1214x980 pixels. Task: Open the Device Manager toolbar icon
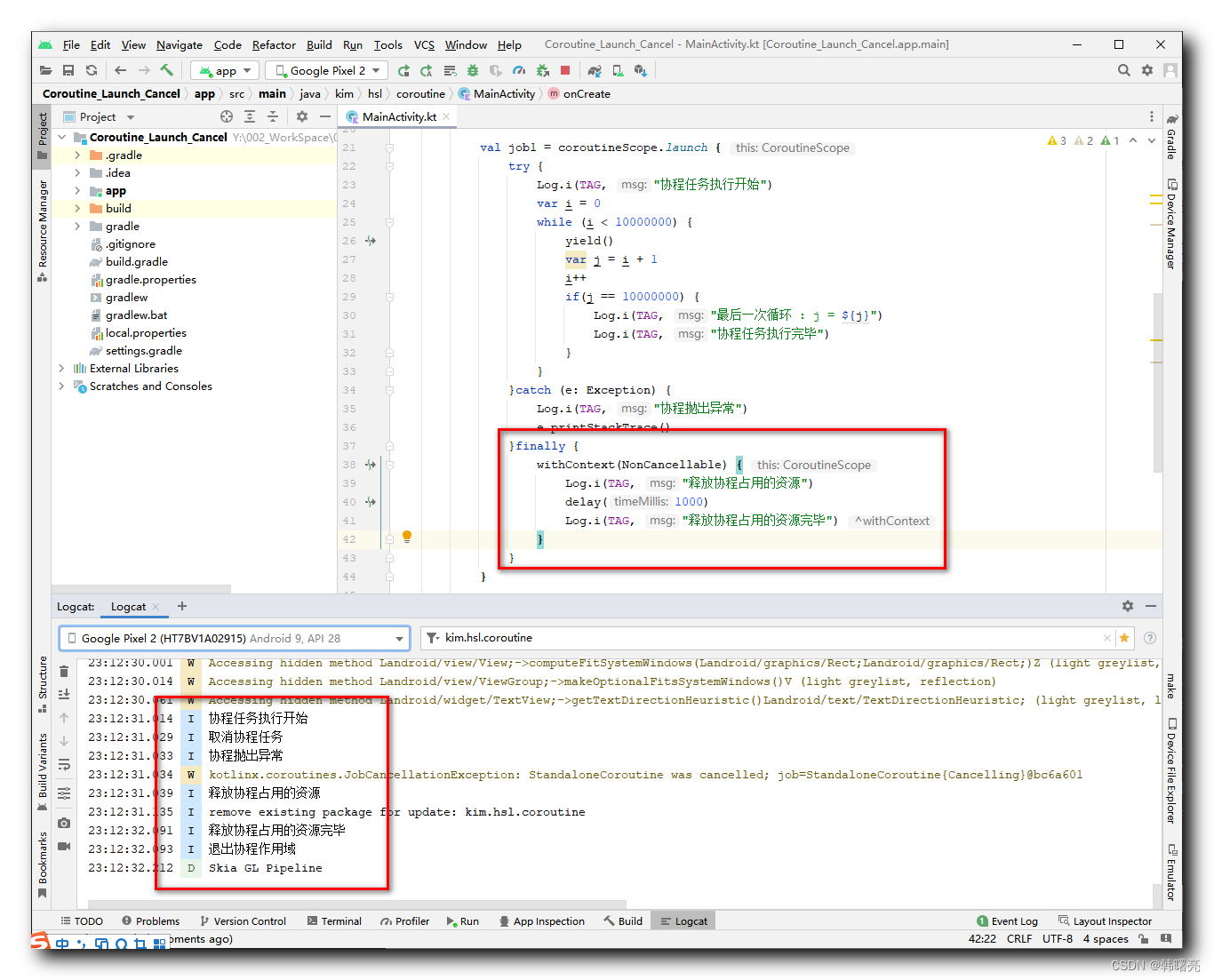pos(618,70)
